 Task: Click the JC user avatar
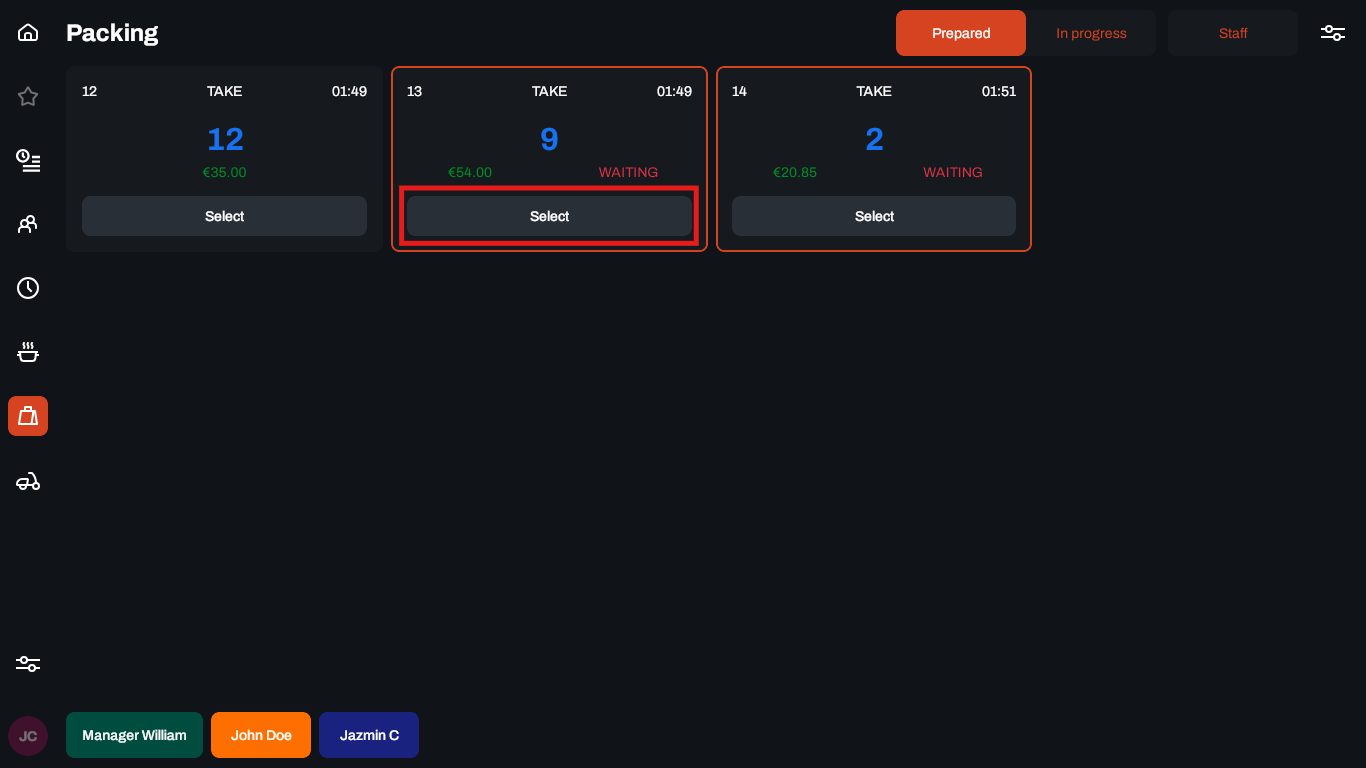coord(28,736)
